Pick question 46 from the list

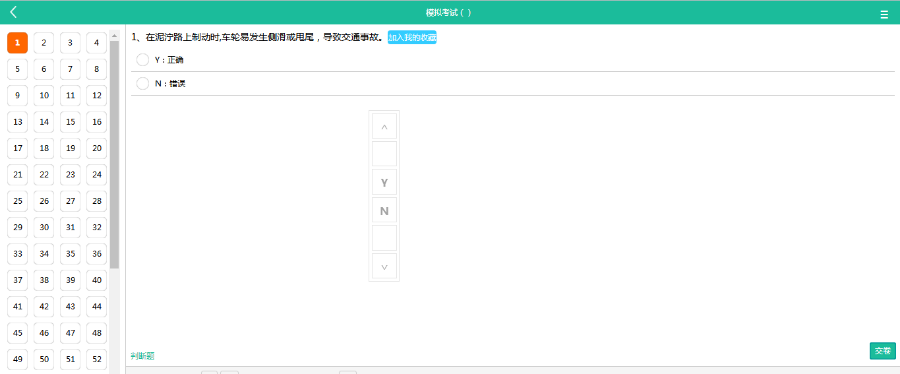coord(44,333)
